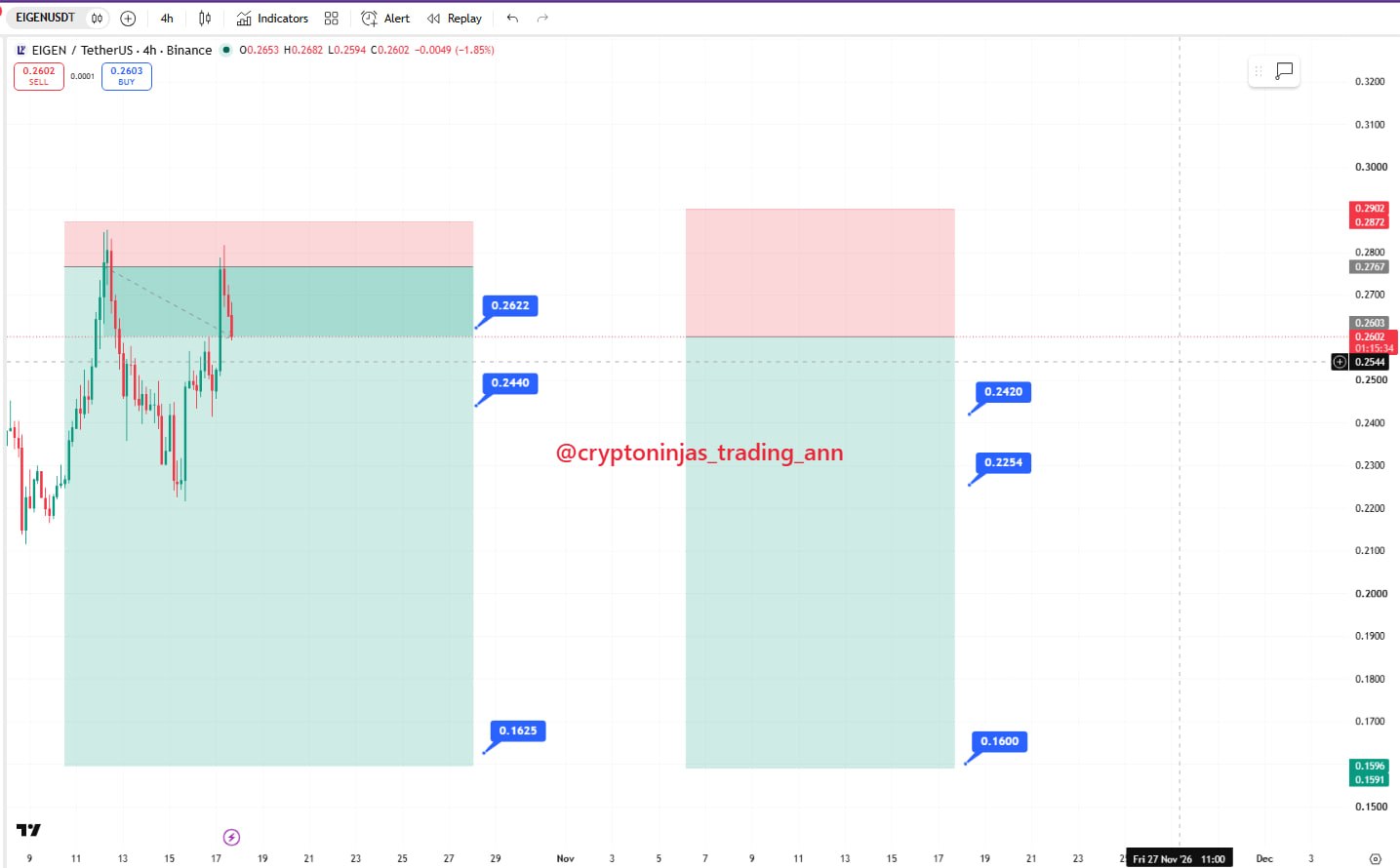This screenshot has width=1400, height=868.
Task: Select the 0.2622 callout label
Action: coord(510,305)
